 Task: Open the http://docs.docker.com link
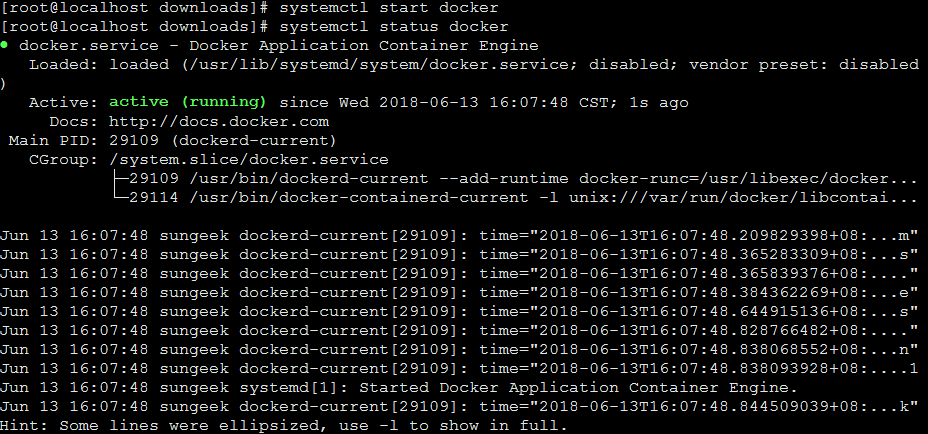[x=218, y=121]
